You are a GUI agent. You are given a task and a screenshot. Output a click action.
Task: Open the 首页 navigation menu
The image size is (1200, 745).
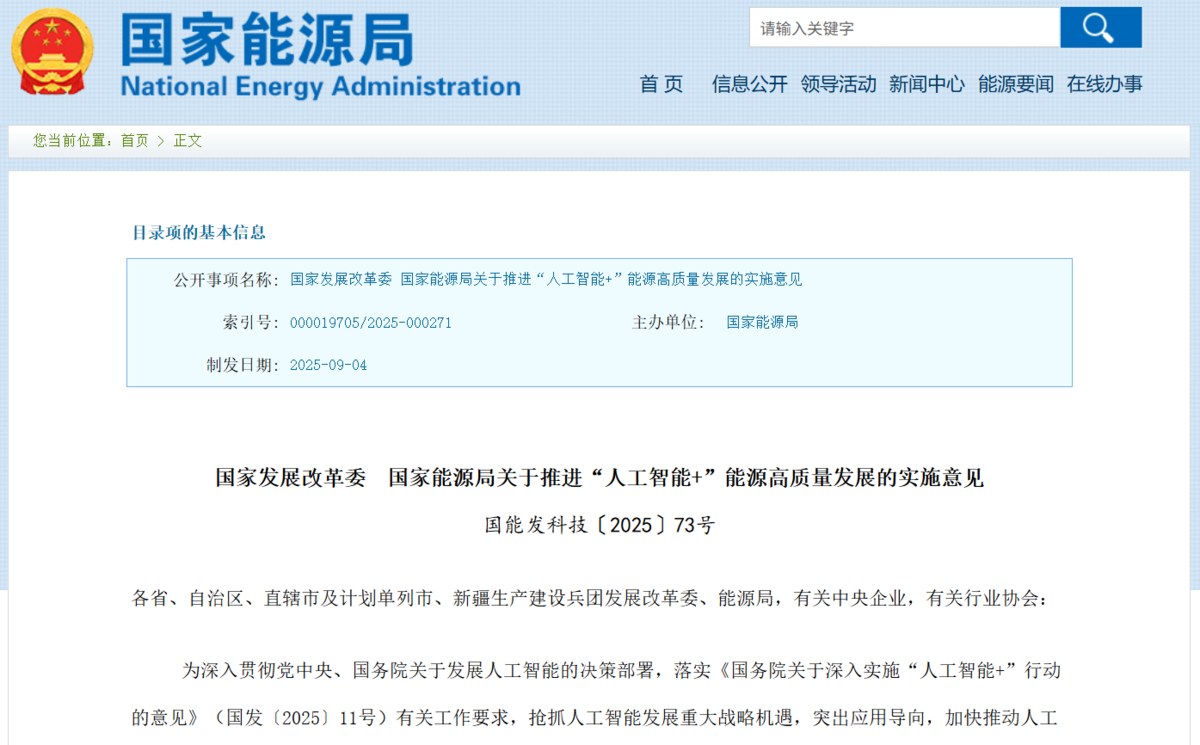tap(661, 84)
